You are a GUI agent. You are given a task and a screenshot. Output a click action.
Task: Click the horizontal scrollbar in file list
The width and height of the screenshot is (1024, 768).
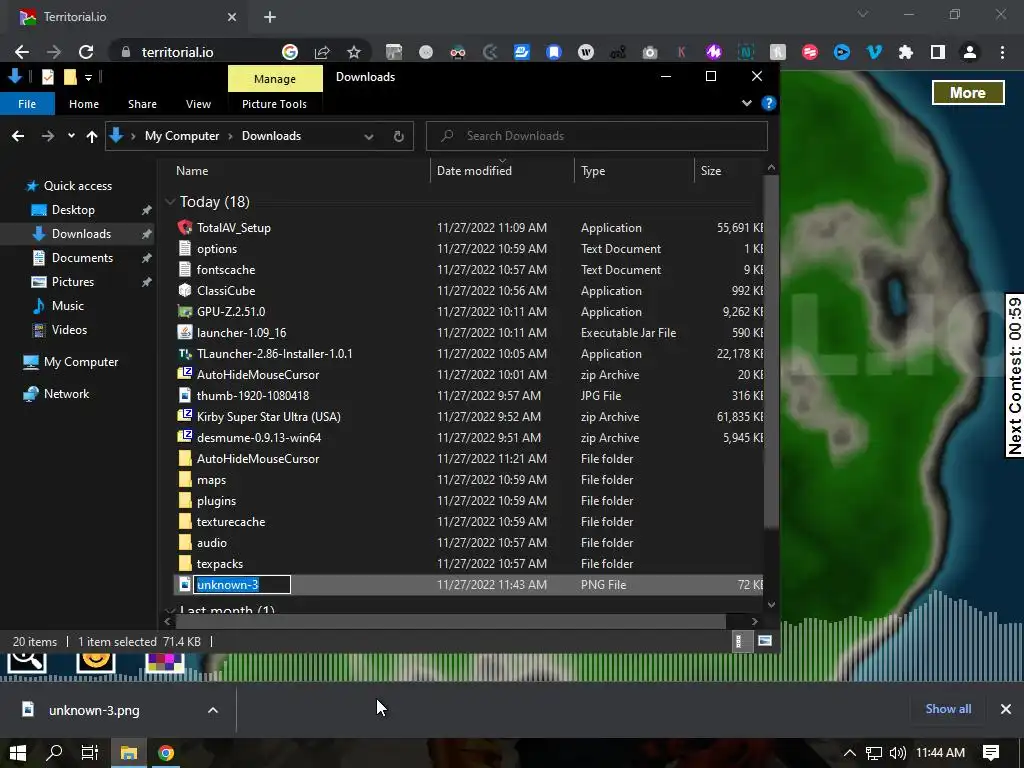point(451,621)
